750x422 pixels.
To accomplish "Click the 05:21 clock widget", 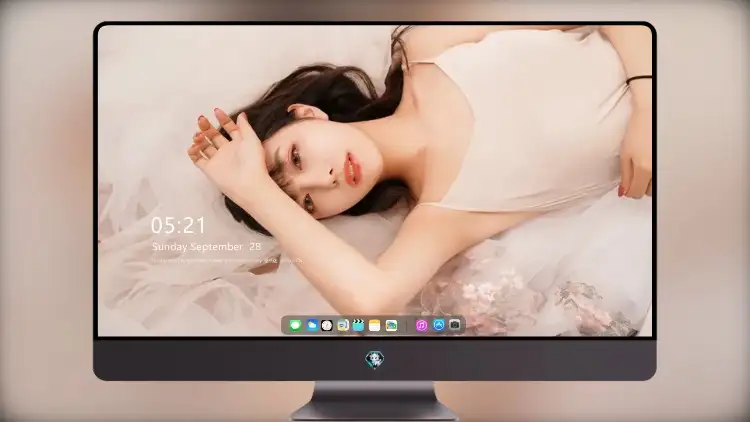I will click(x=178, y=225).
